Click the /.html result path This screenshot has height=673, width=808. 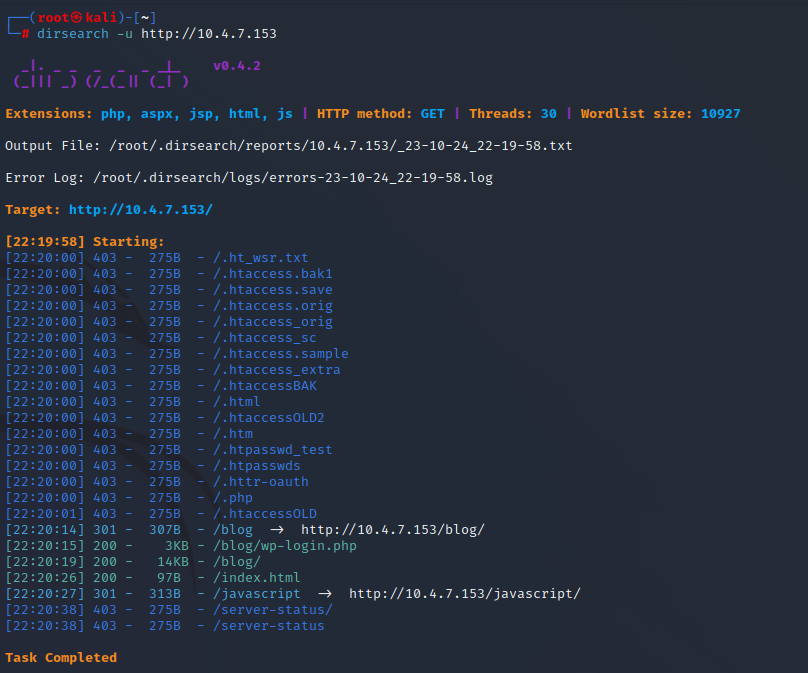coord(237,401)
